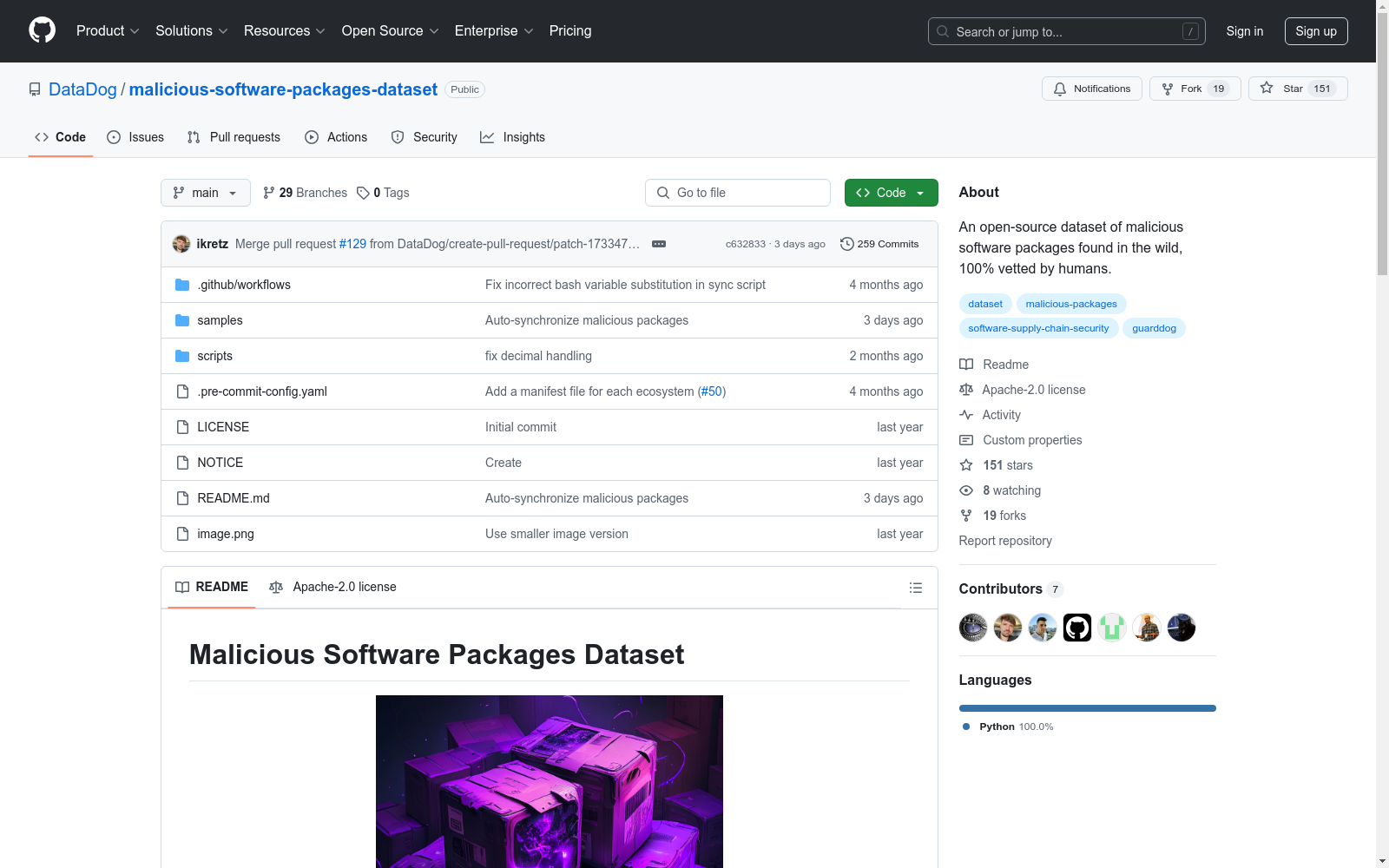Screen dimensions: 1389x868
Task: Click the GitHub logo icon
Action: 42,30
